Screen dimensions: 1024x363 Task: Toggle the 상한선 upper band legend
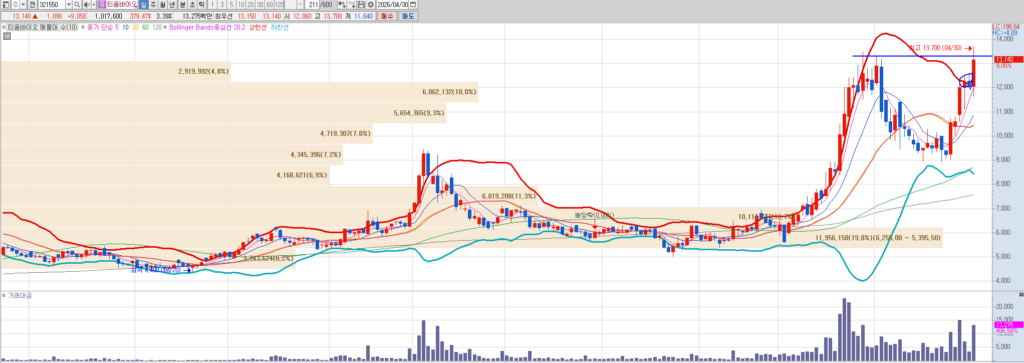(x=257, y=27)
